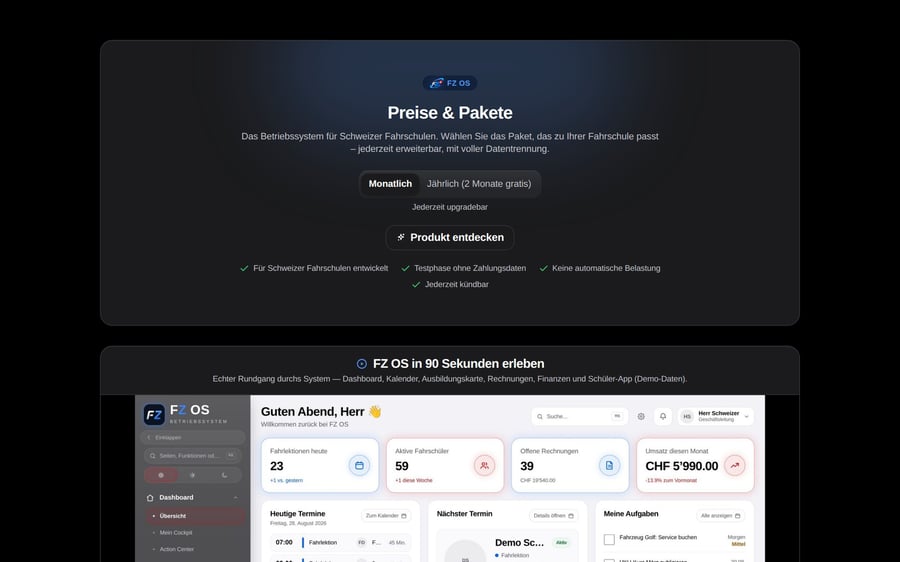Click the document icon in the Offene Rechnungen card
This screenshot has width=900, height=562.
click(610, 466)
